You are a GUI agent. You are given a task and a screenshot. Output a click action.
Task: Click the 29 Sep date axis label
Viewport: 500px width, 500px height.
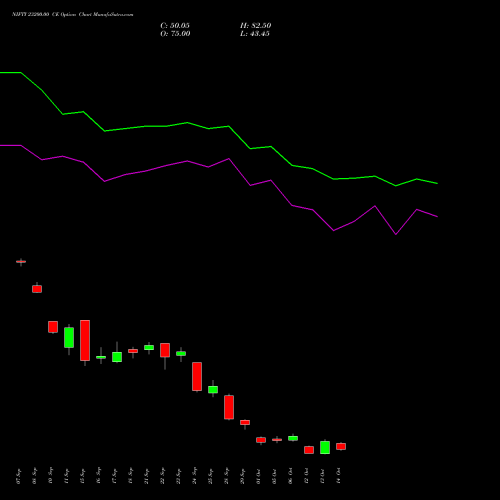(x=242, y=476)
